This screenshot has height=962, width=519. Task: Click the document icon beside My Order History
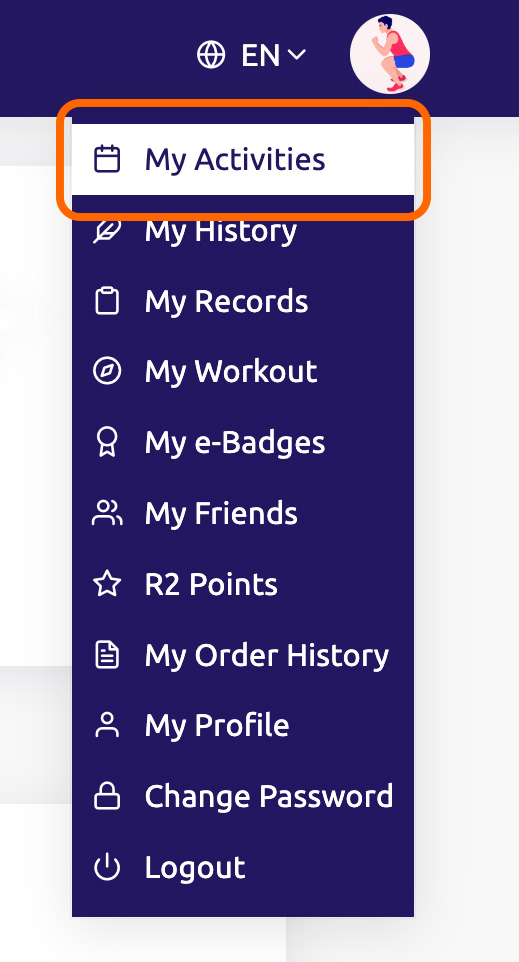(107, 655)
